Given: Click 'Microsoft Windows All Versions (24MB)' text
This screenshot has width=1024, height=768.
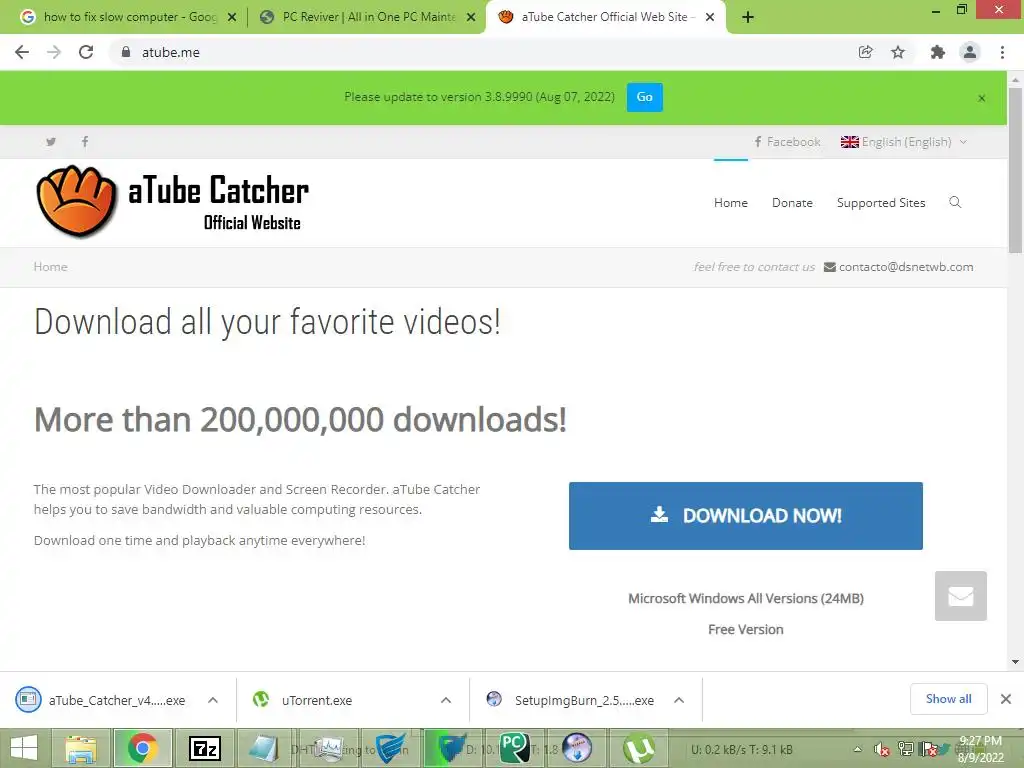Looking at the screenshot, I should (x=746, y=598).
